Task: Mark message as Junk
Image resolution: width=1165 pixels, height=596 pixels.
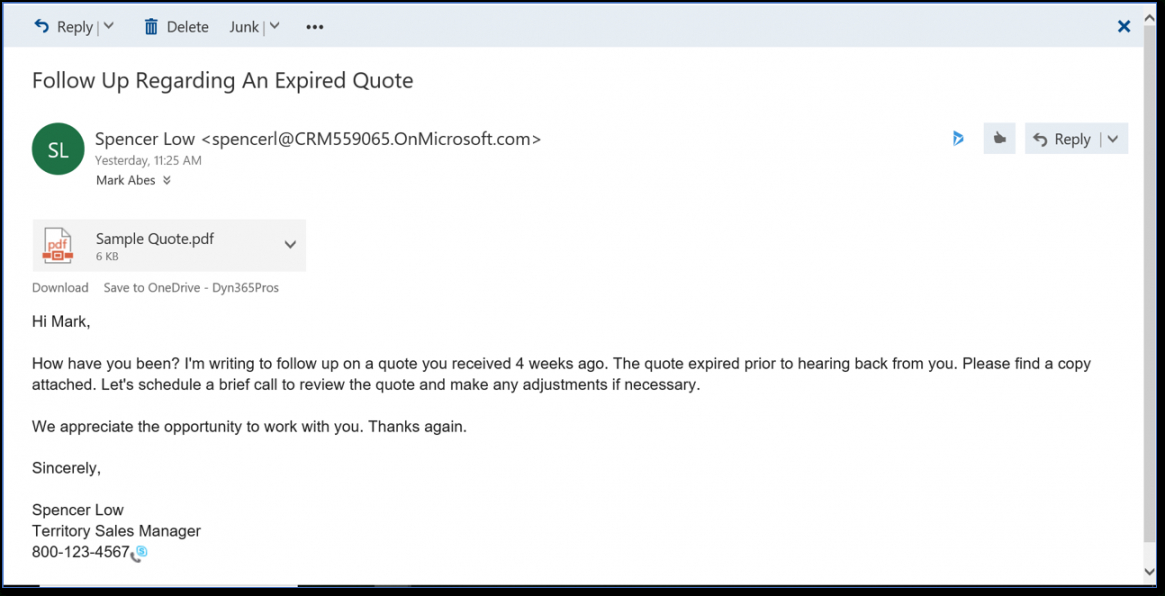Action: tap(244, 27)
